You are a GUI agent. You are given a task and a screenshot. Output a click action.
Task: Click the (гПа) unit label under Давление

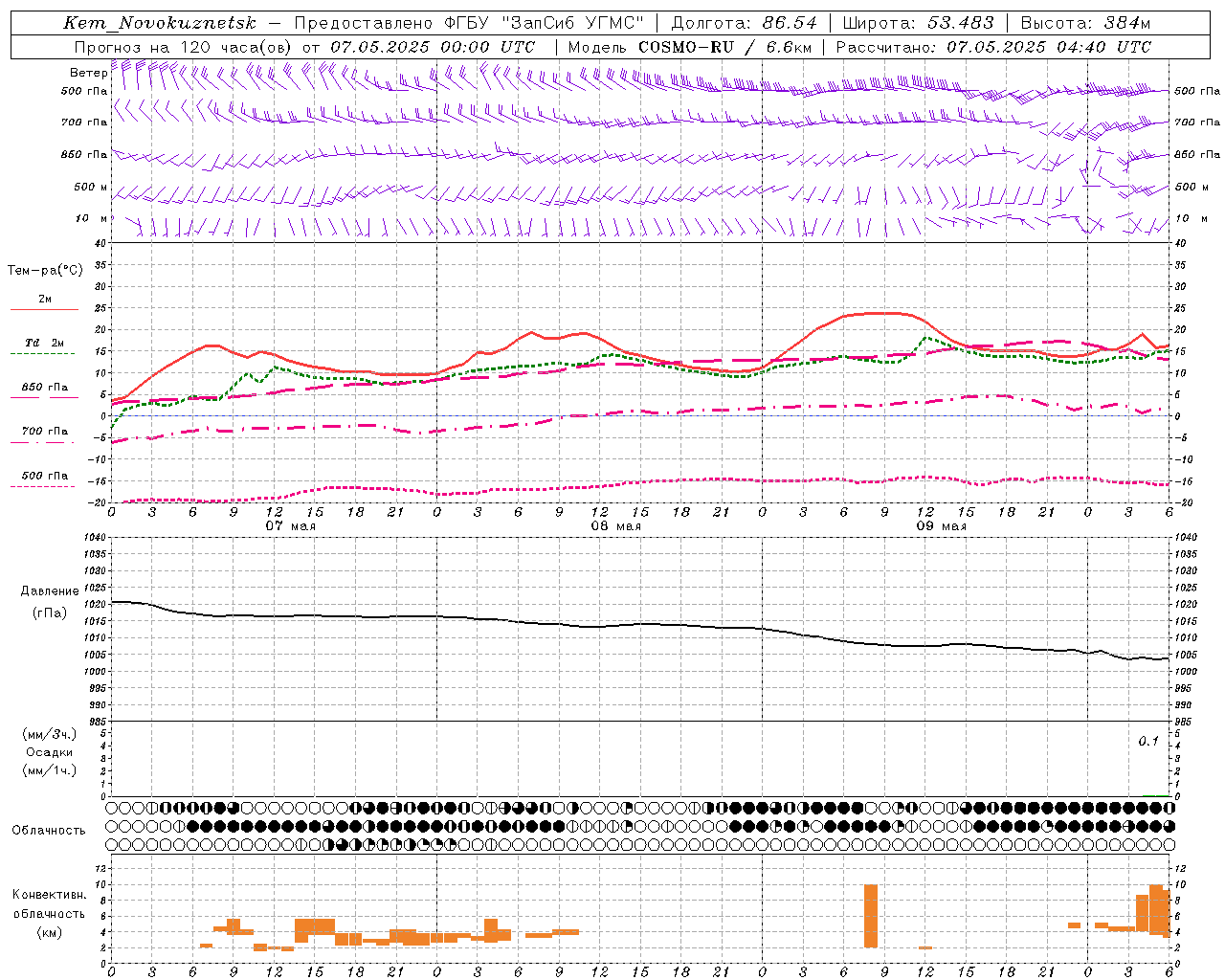(x=50, y=613)
